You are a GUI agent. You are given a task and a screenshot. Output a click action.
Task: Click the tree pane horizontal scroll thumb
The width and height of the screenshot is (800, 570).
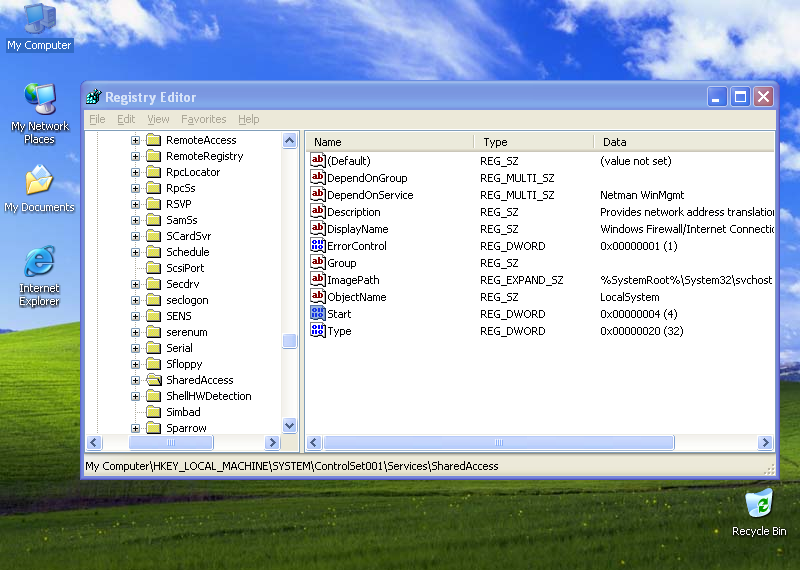point(171,442)
